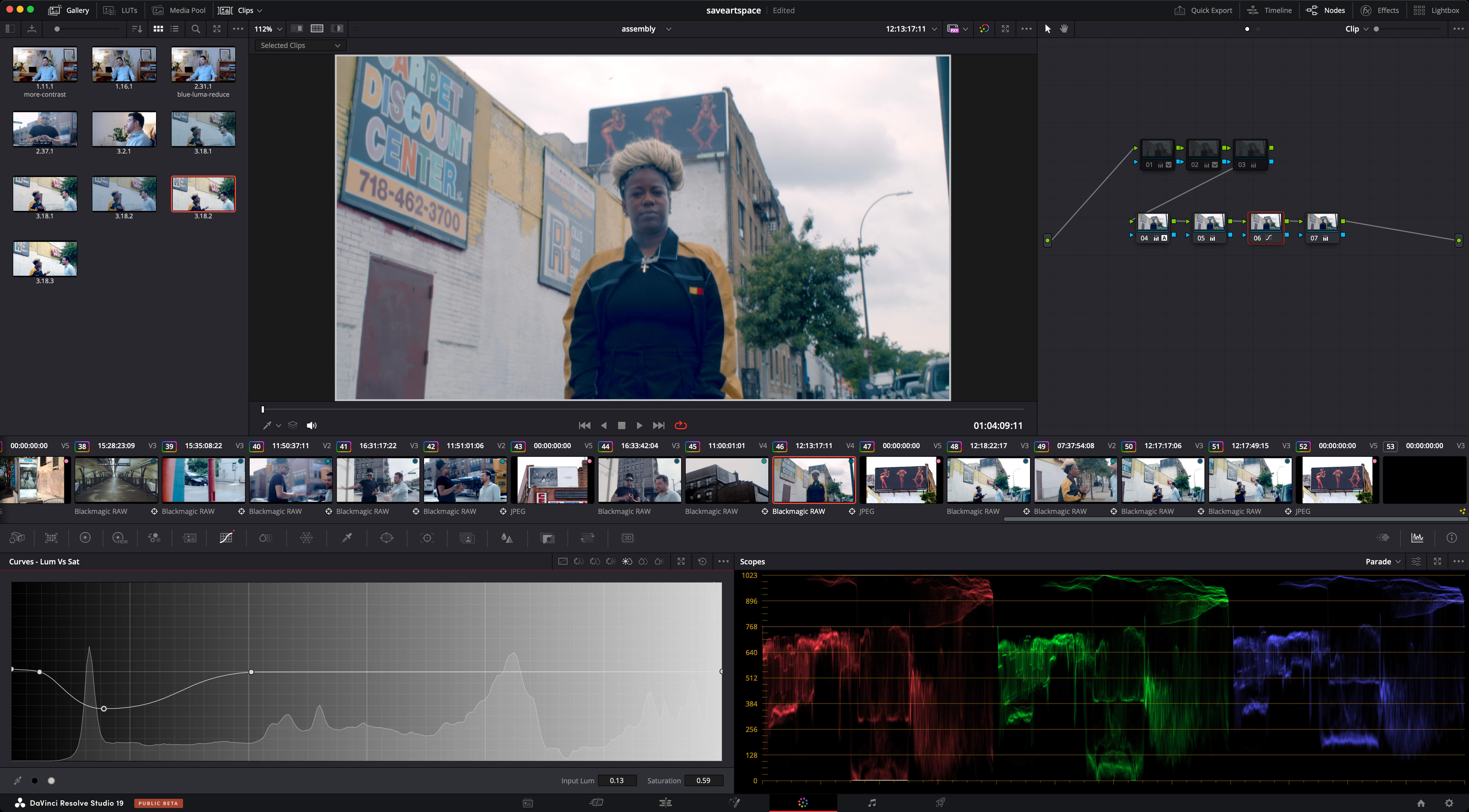The width and height of the screenshot is (1469, 812).
Task: Show the Keyframes panel
Action: coord(1383,538)
